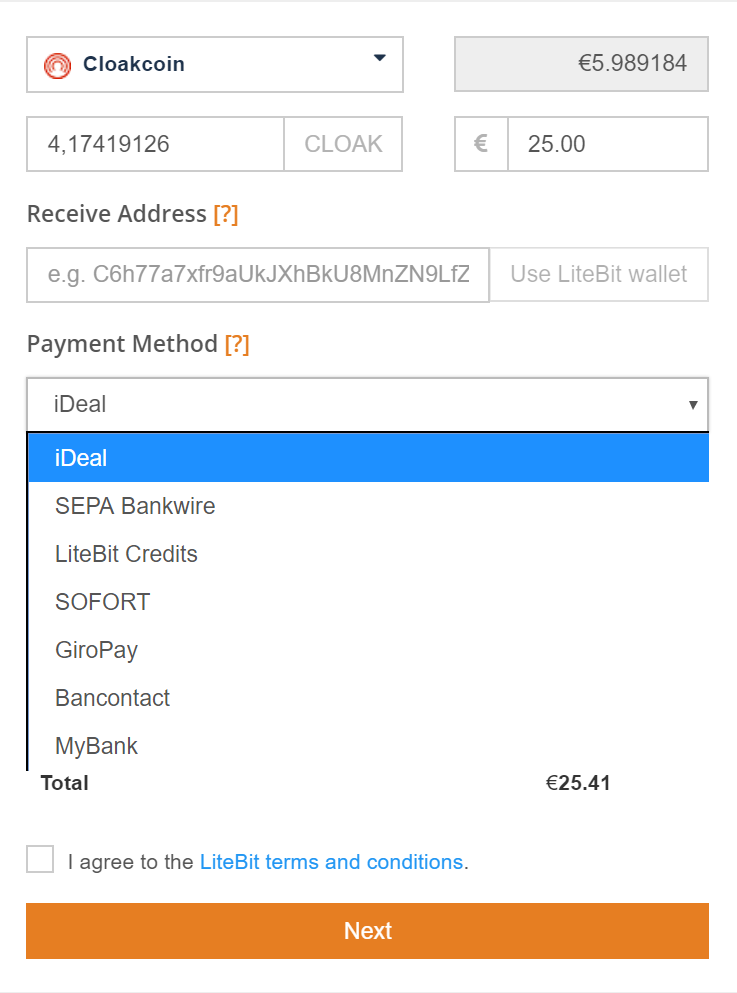The image size is (737, 993).
Task: Select GiroPay as payment method
Action: click(x=96, y=650)
